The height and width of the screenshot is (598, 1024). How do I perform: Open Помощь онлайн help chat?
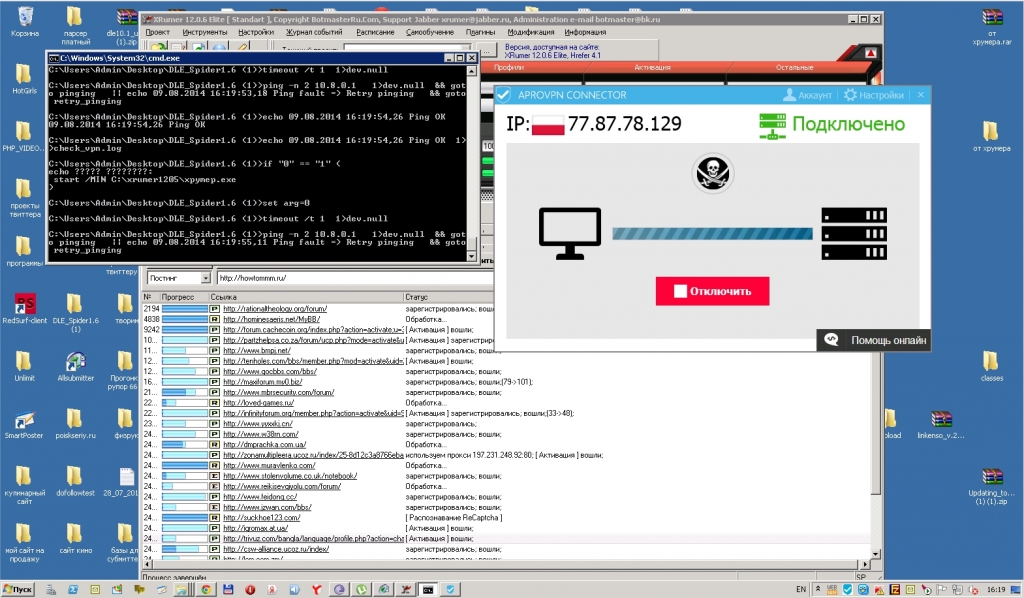pyautogui.click(x=875, y=340)
